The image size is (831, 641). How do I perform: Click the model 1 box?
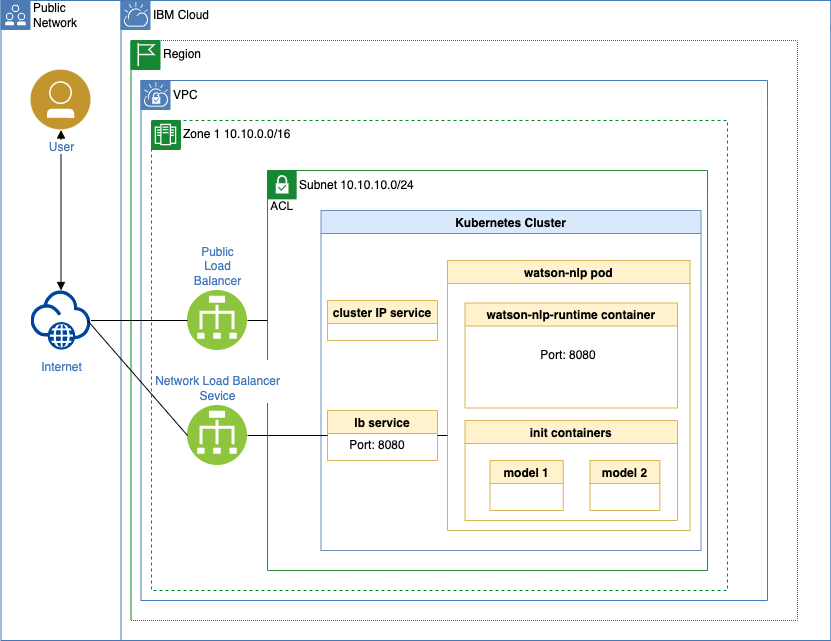pyautogui.click(x=525, y=485)
